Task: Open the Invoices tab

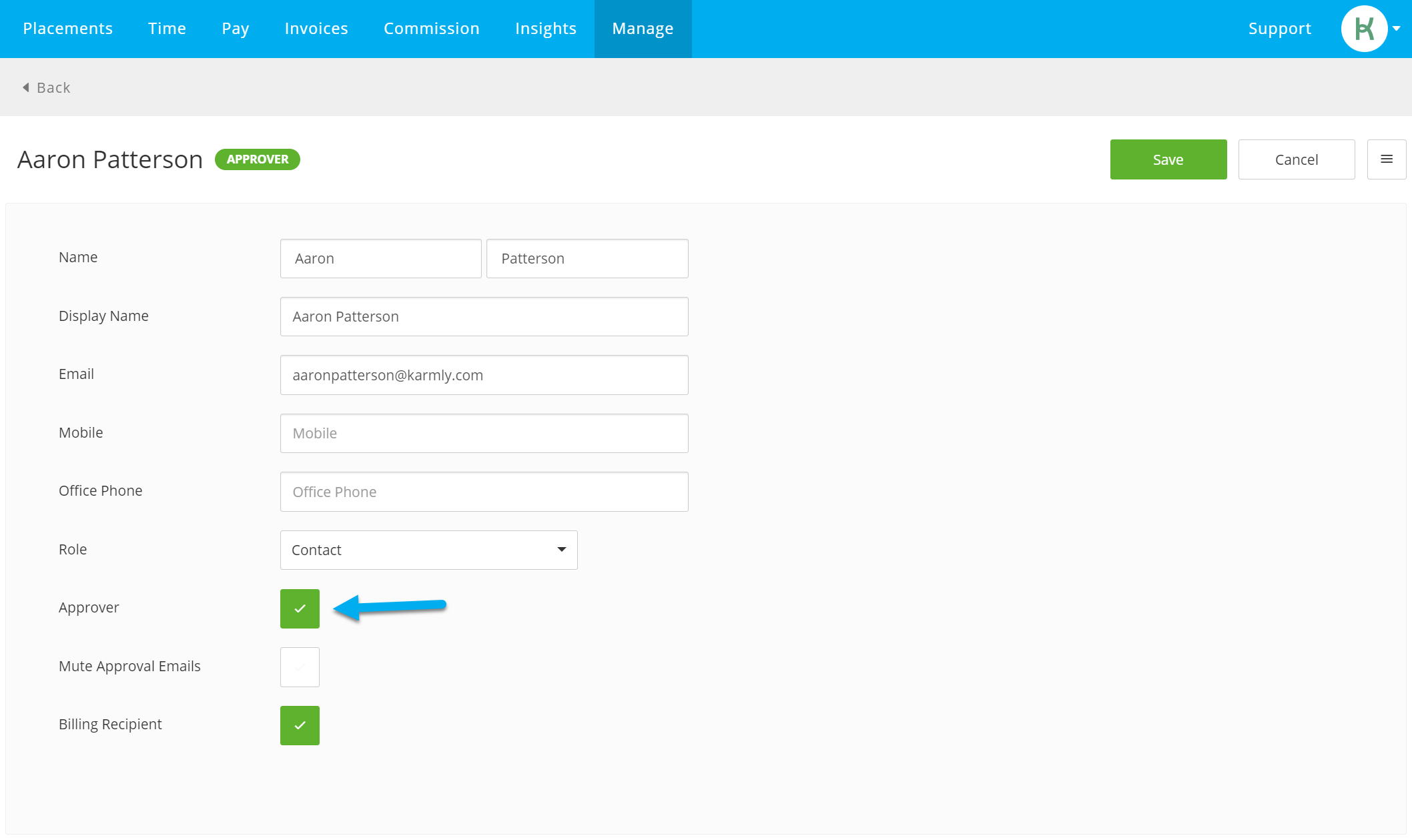Action: pyautogui.click(x=316, y=29)
